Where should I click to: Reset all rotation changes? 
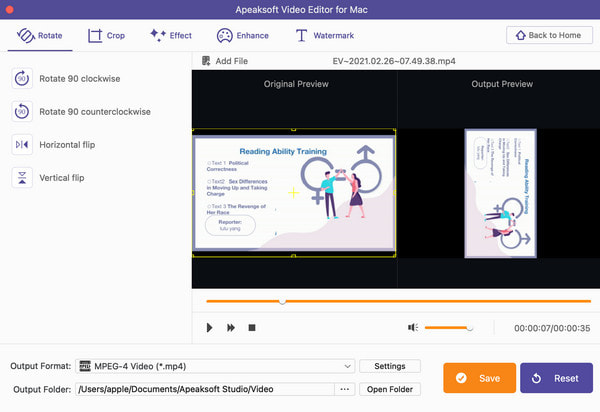coord(556,378)
